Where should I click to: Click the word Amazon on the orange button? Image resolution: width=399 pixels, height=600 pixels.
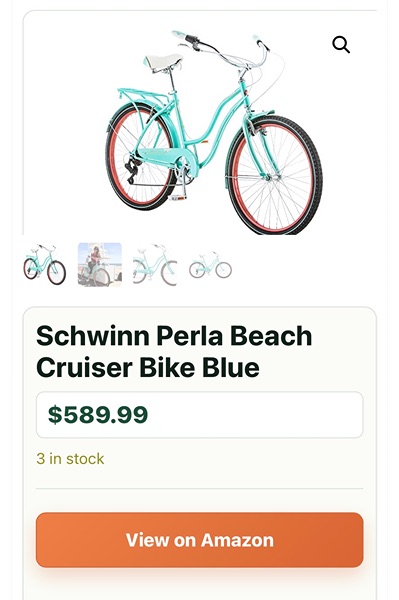238,540
